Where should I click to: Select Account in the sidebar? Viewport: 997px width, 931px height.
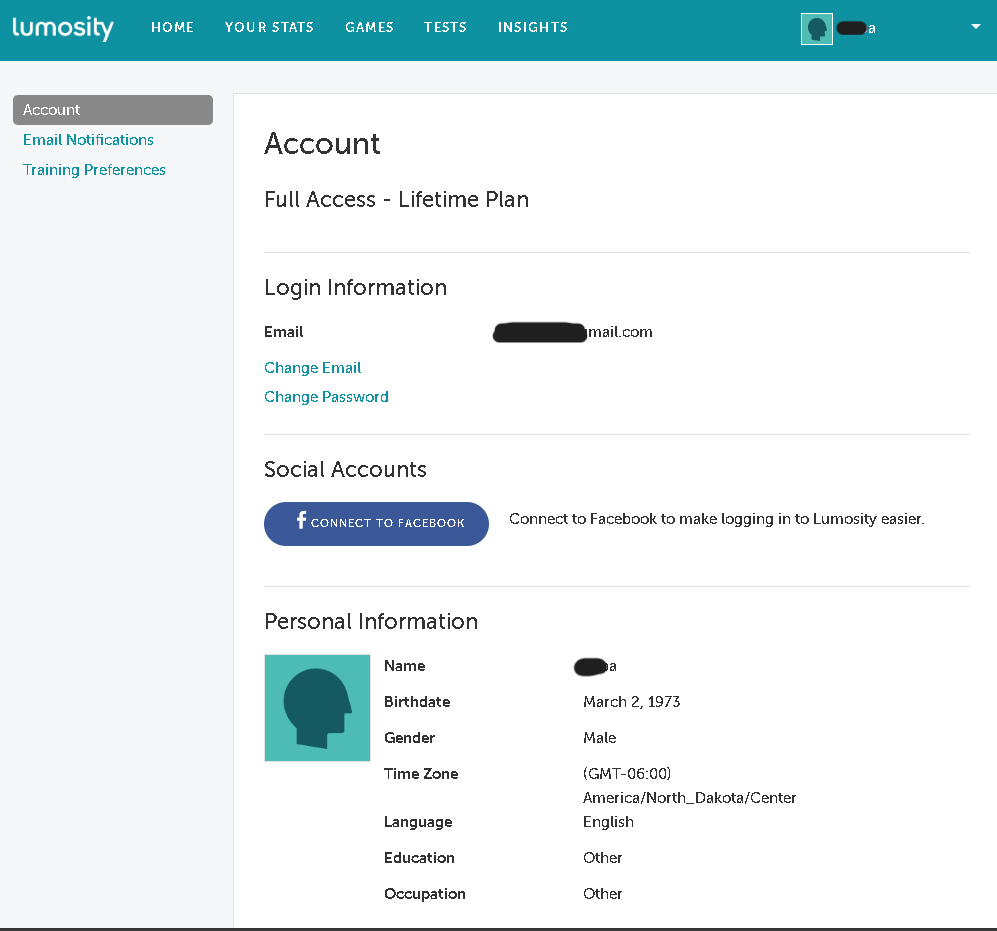click(x=113, y=110)
